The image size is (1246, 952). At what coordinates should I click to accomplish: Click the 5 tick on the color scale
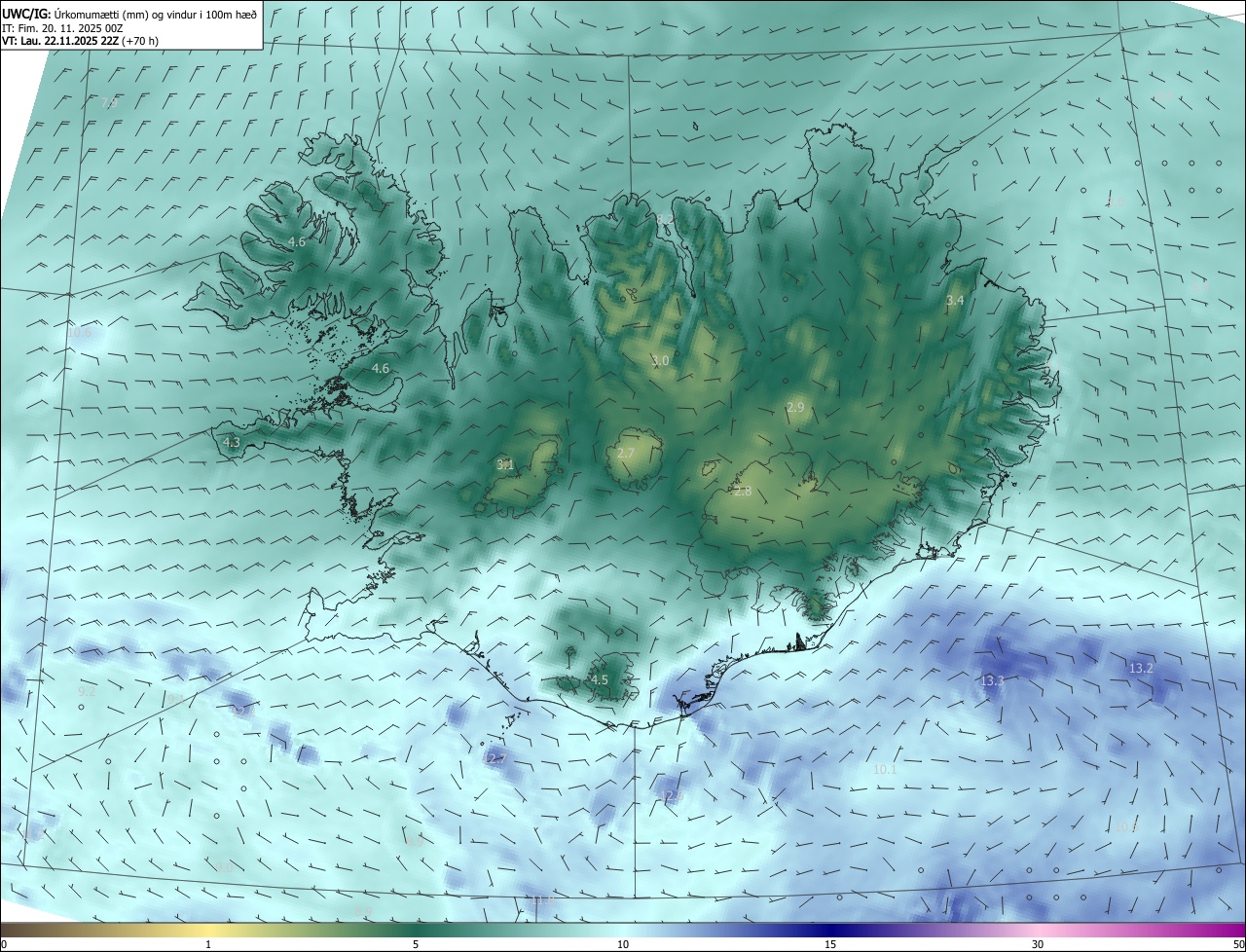click(x=416, y=944)
